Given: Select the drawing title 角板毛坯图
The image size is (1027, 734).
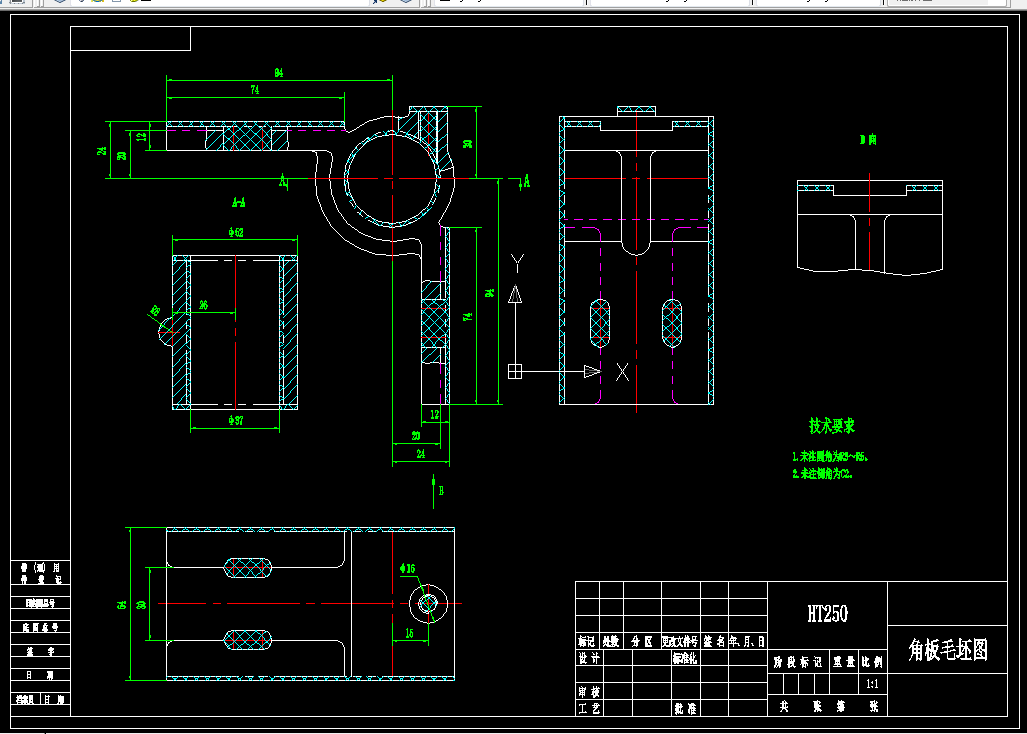Looking at the screenshot, I should [947, 650].
